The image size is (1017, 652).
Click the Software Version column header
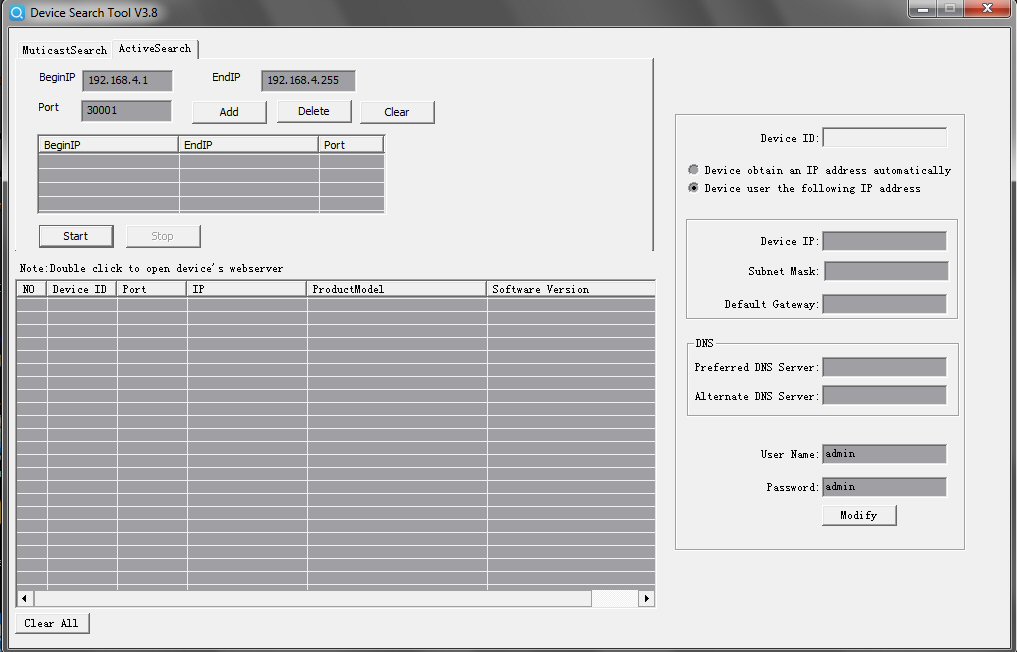point(571,289)
